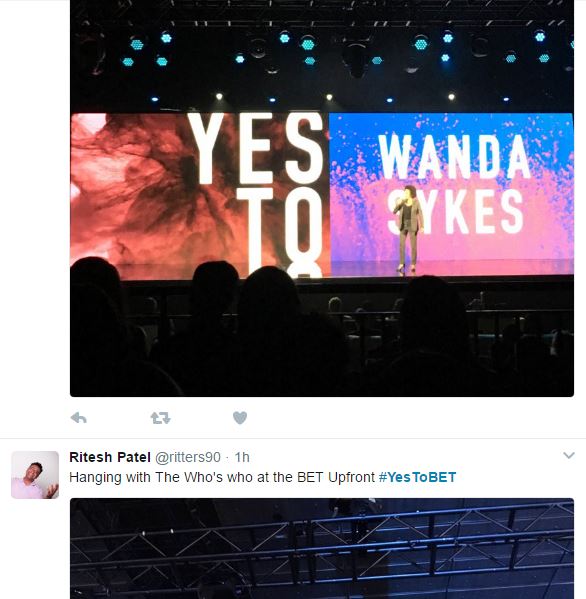586x599 pixels.
Task: Retweet the Wanda Sykes stage photo tweet
Action: (160, 418)
